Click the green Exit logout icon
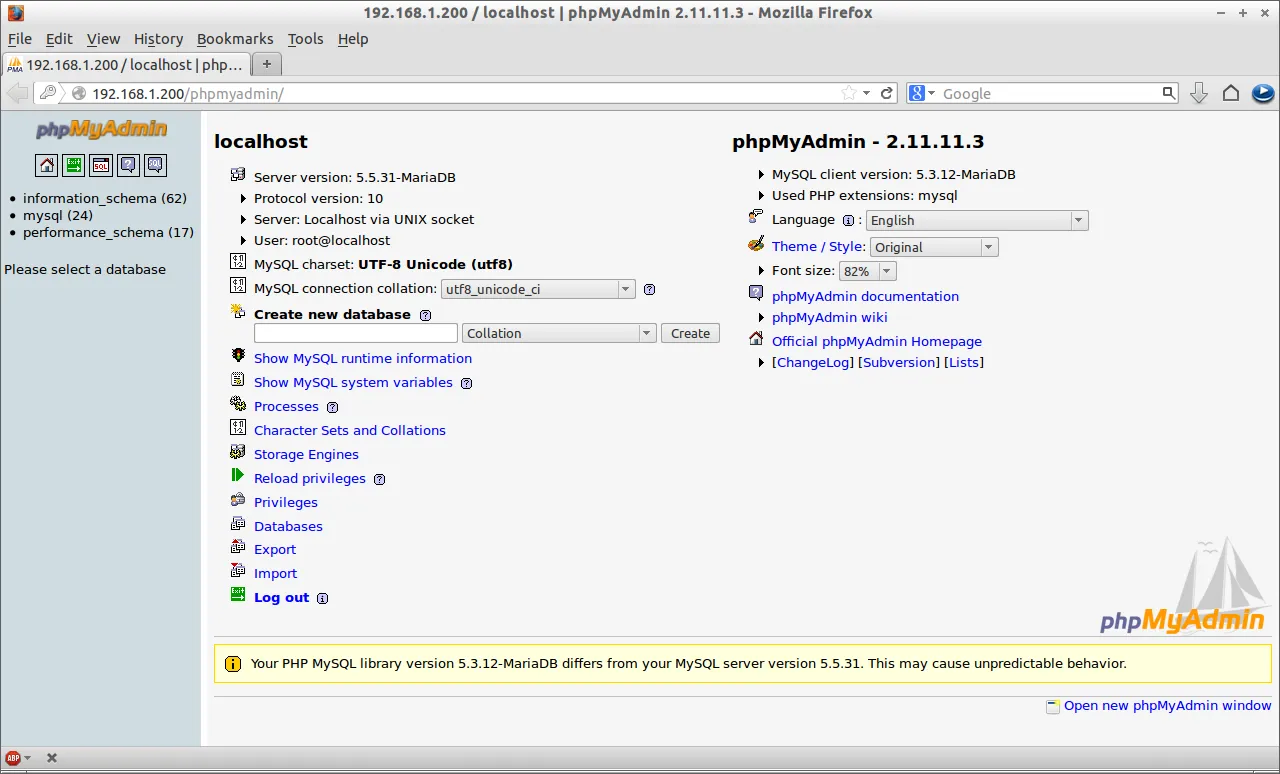The width and height of the screenshot is (1280, 774). [73, 165]
